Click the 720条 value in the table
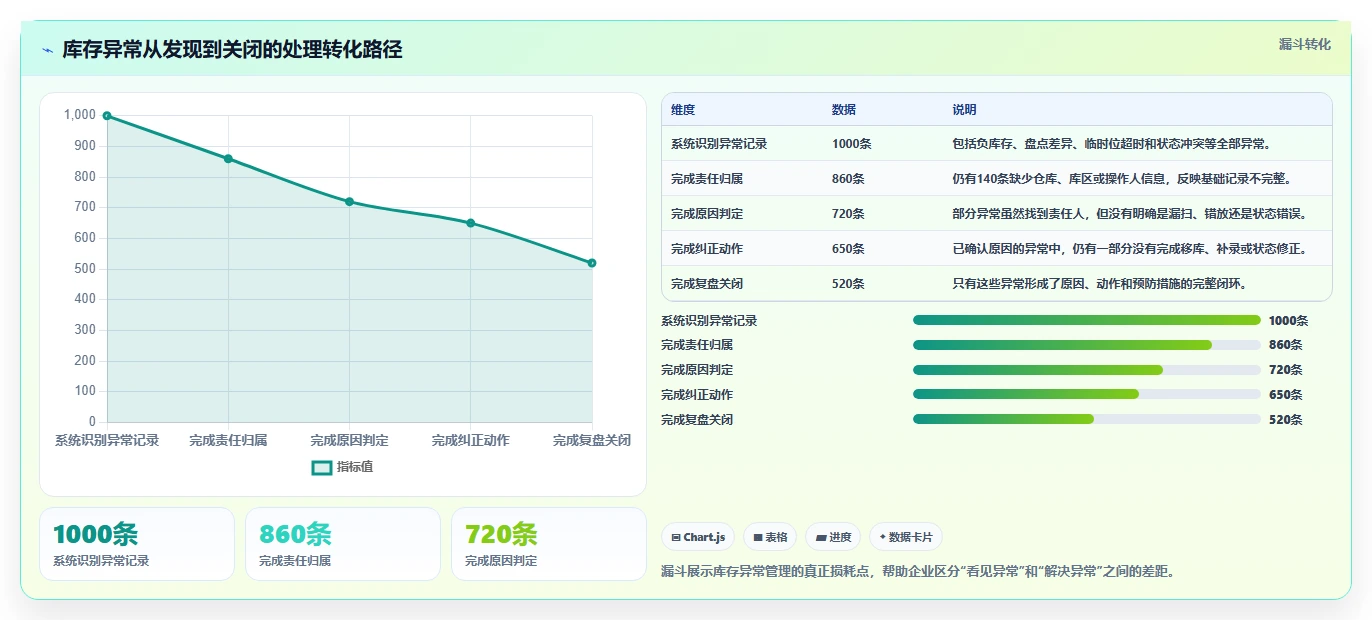 (x=848, y=214)
